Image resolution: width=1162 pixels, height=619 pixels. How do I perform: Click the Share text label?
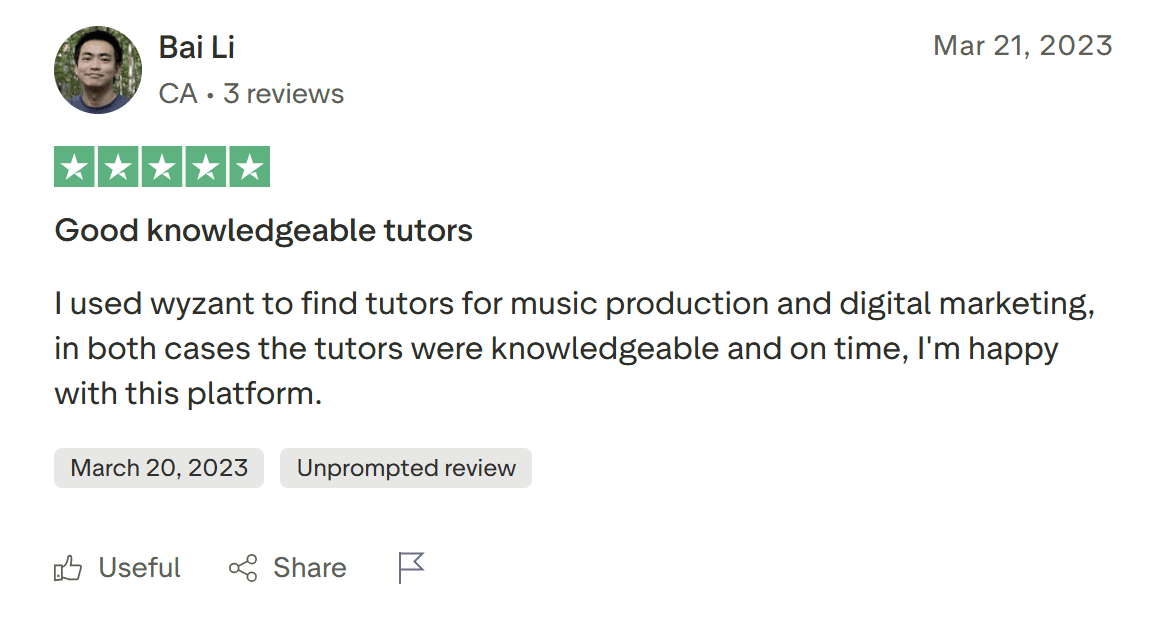click(x=310, y=568)
